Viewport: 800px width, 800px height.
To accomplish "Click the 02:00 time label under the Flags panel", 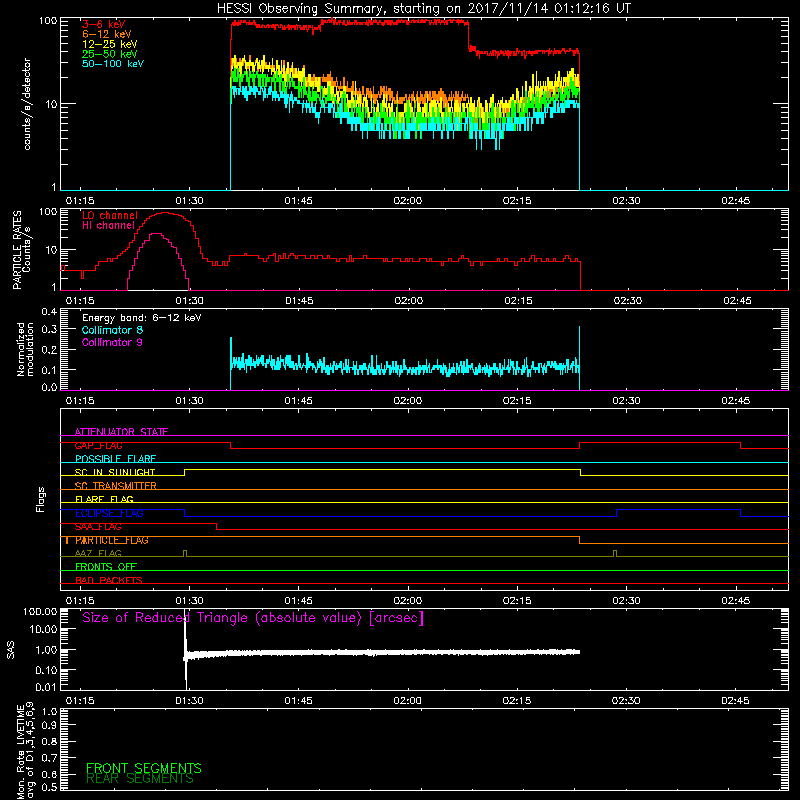I will (x=408, y=601).
